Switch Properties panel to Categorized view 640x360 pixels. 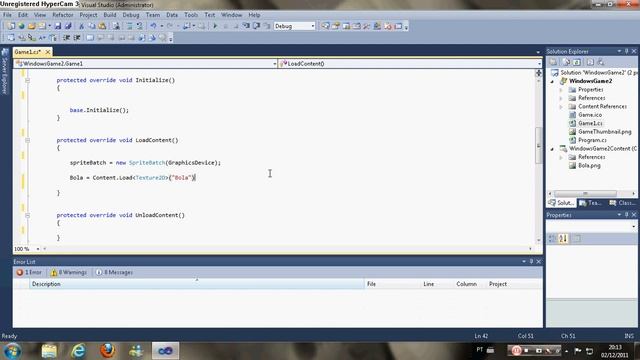pyautogui.click(x=552, y=239)
